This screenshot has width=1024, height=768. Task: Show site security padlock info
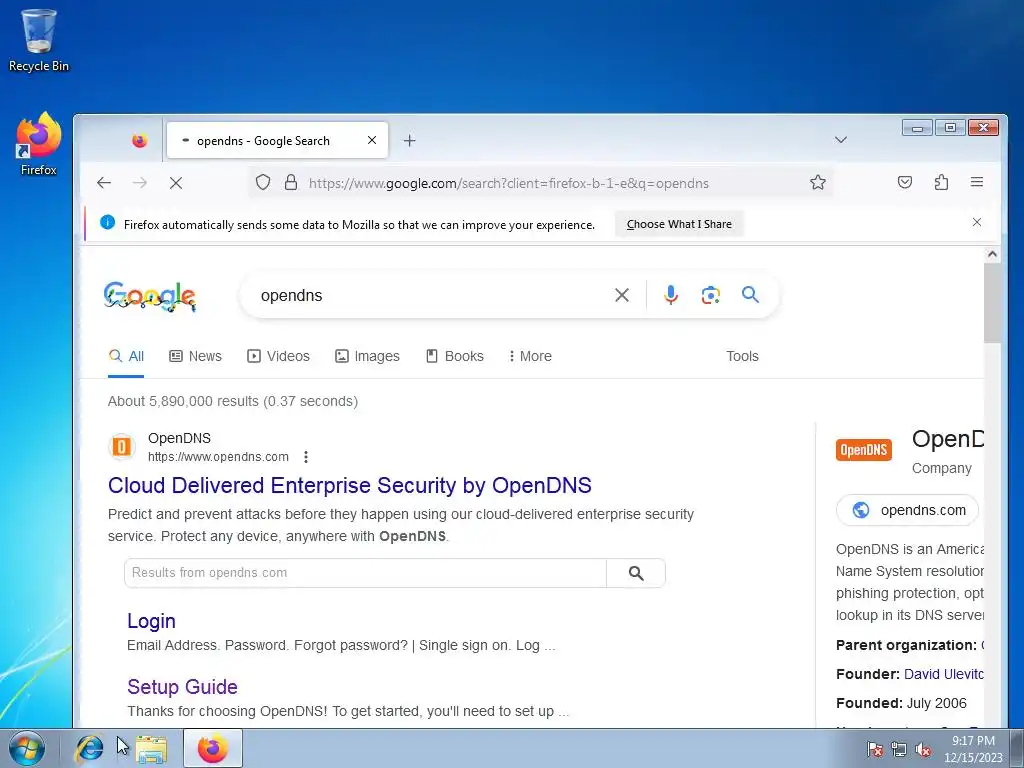coord(291,183)
